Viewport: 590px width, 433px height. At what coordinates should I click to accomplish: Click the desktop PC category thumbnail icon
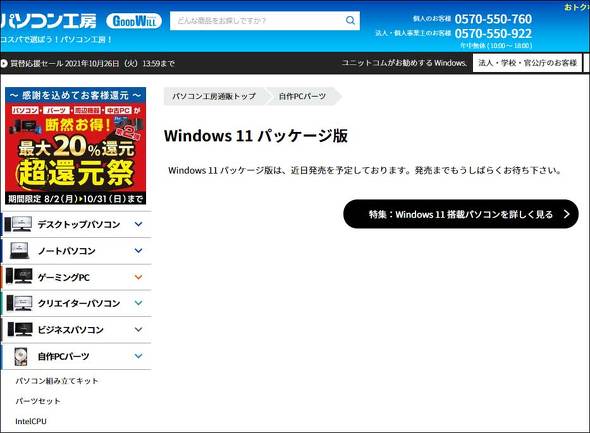pyautogui.click(x=18, y=224)
